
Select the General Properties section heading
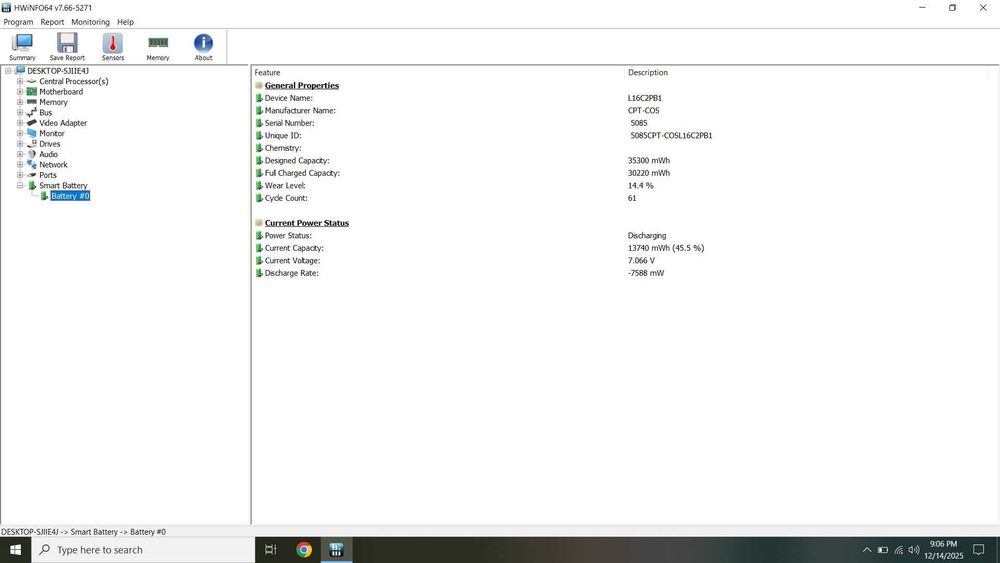302,85
